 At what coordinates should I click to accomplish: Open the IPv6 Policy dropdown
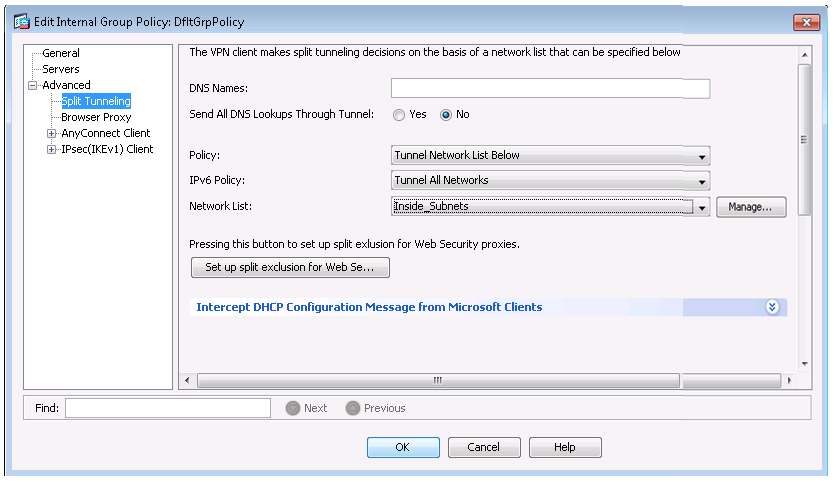703,181
